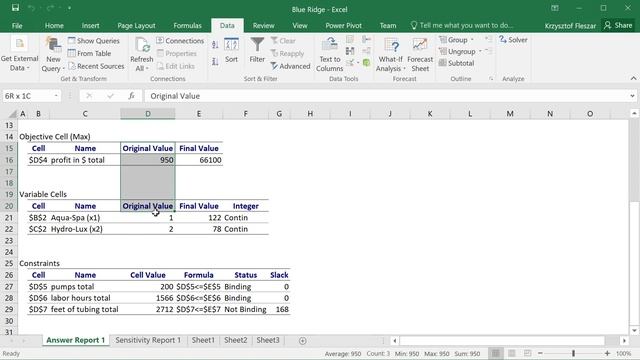Click the Relationships icon
The width and height of the screenshot is (640, 360).
[x=367, y=51]
